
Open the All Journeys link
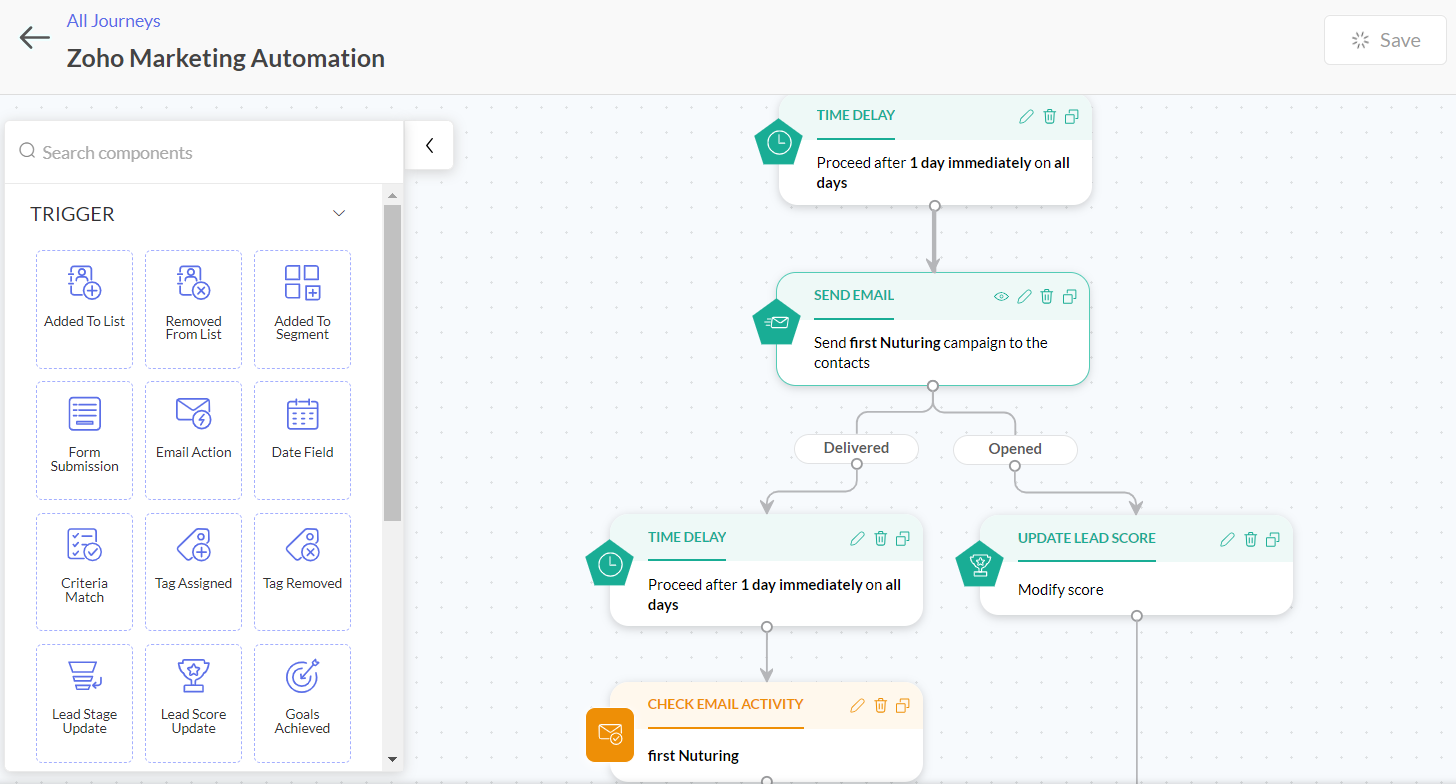113,21
